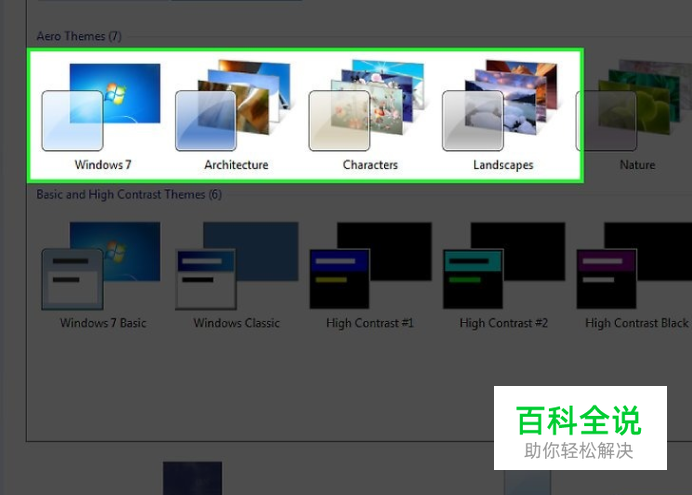
Task: Select the High Contrast #2 theme
Action: (x=504, y=275)
